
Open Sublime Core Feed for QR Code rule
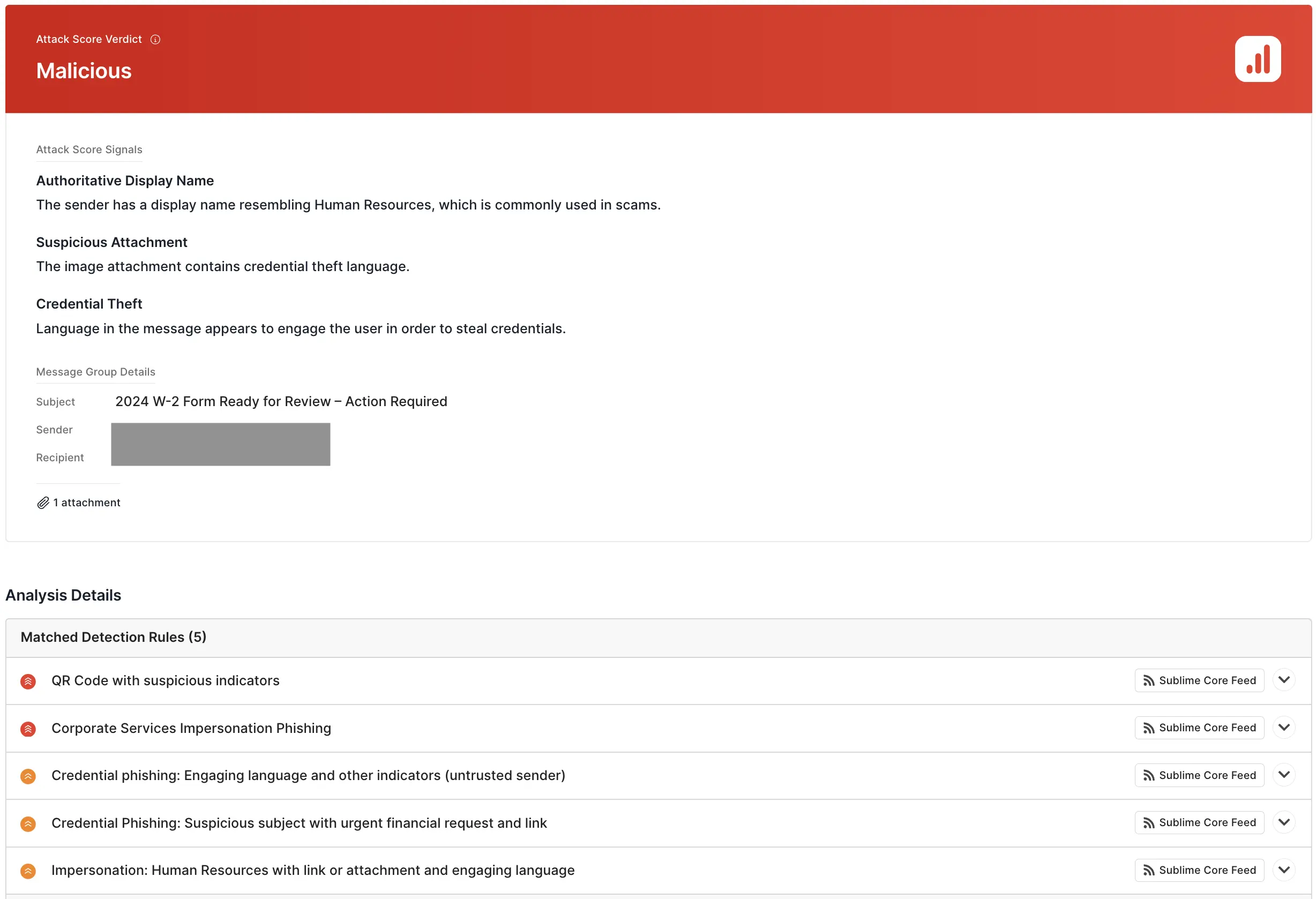click(1199, 680)
